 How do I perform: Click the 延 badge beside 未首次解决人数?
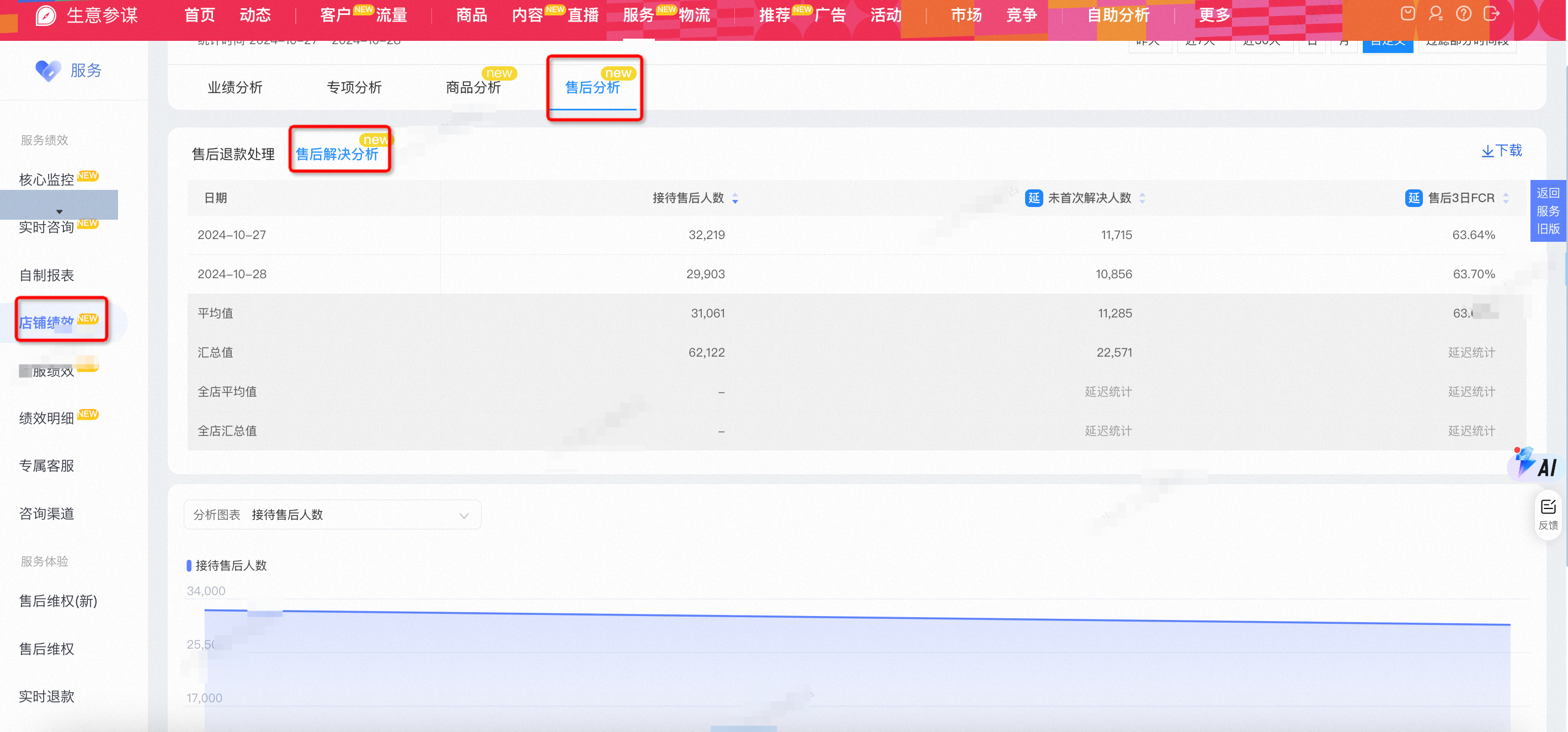pyautogui.click(x=1033, y=198)
